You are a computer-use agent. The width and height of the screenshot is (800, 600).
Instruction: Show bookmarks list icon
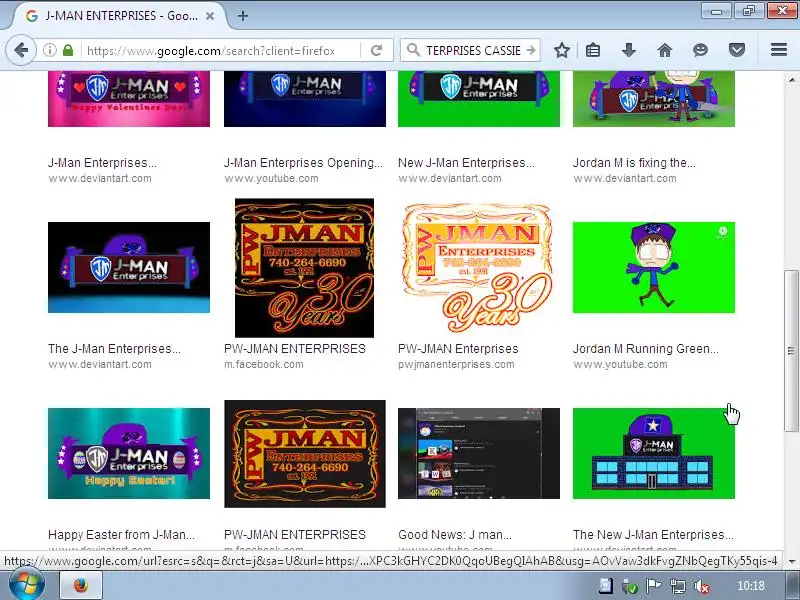(x=593, y=50)
